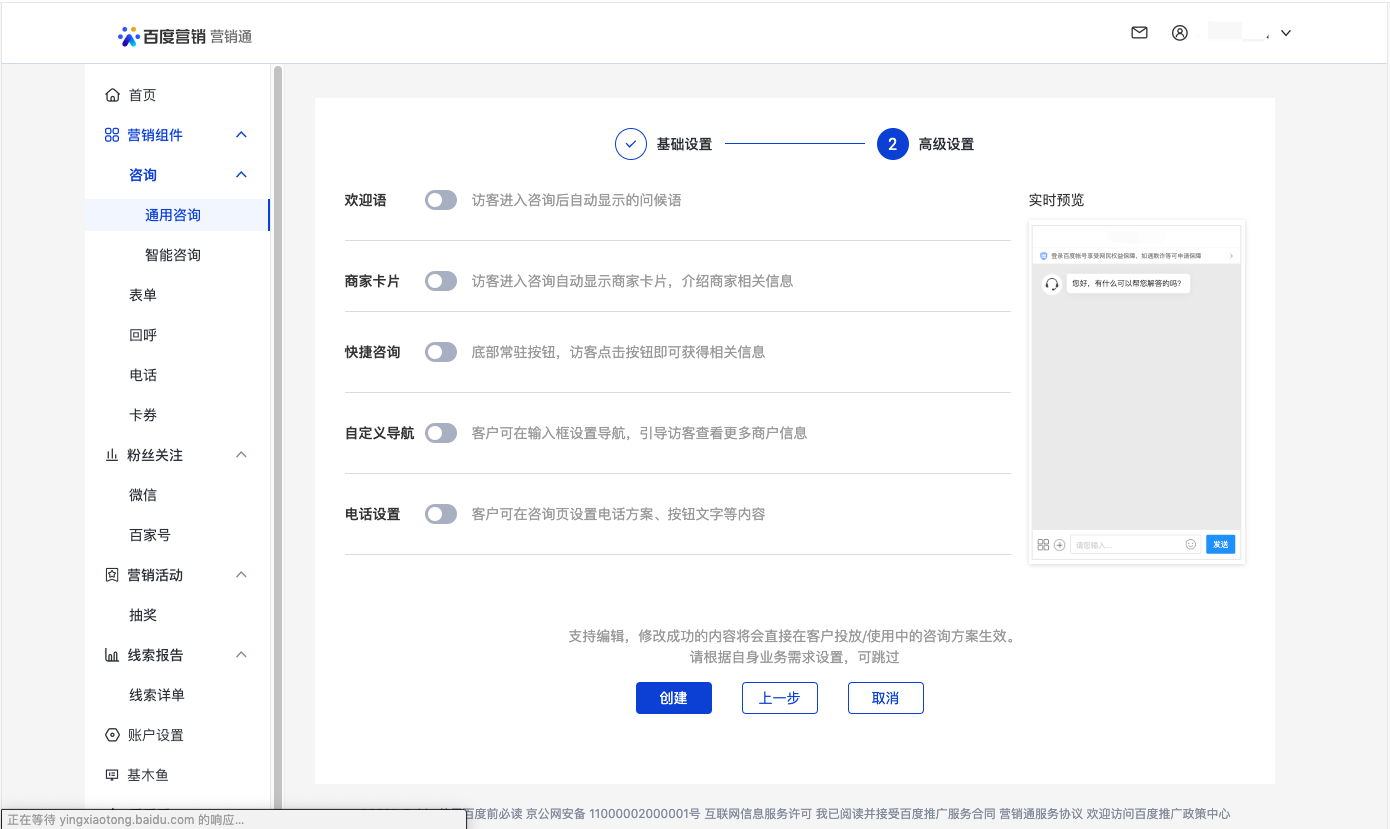Click the emoji smiley icon in chat preview
Image resolution: width=1390 pixels, height=829 pixels.
tap(1190, 543)
